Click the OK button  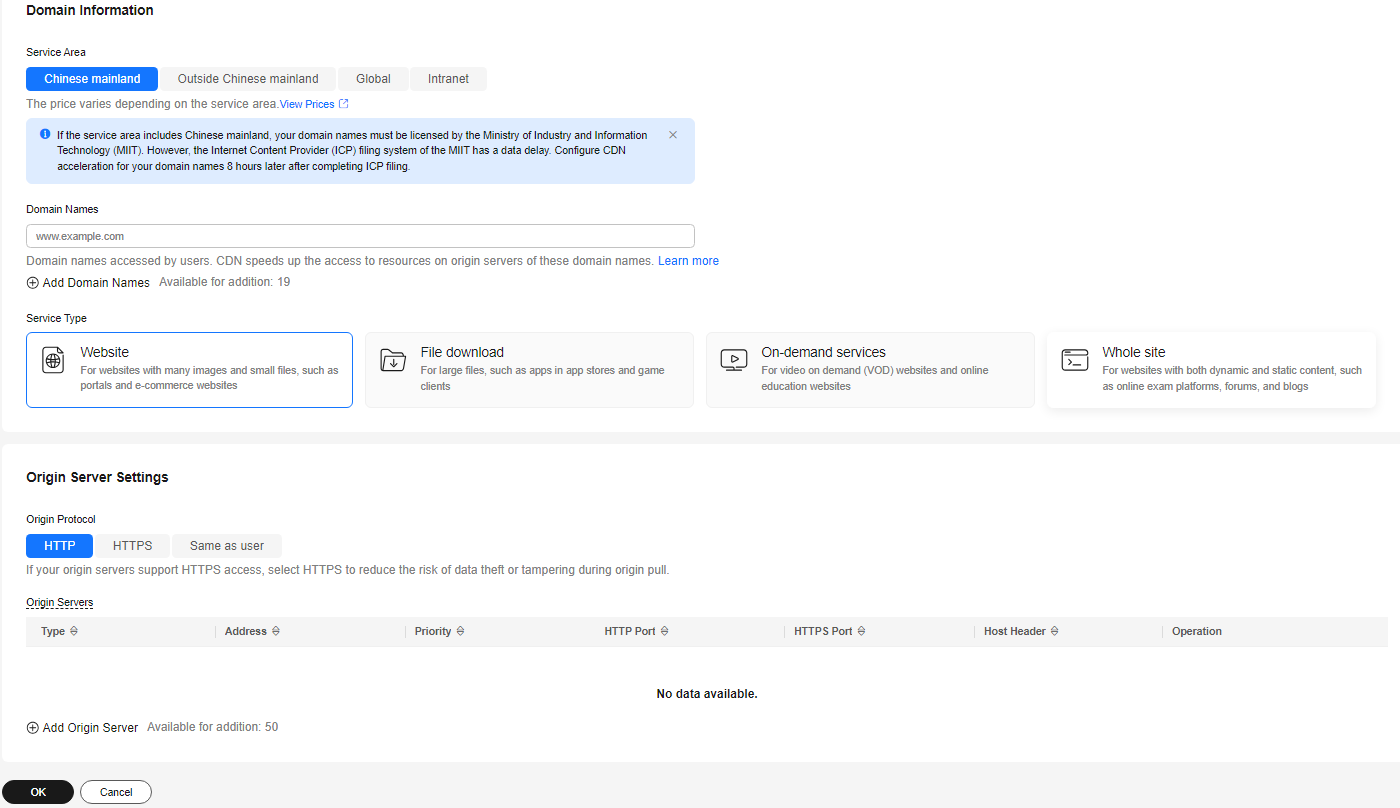click(38, 792)
